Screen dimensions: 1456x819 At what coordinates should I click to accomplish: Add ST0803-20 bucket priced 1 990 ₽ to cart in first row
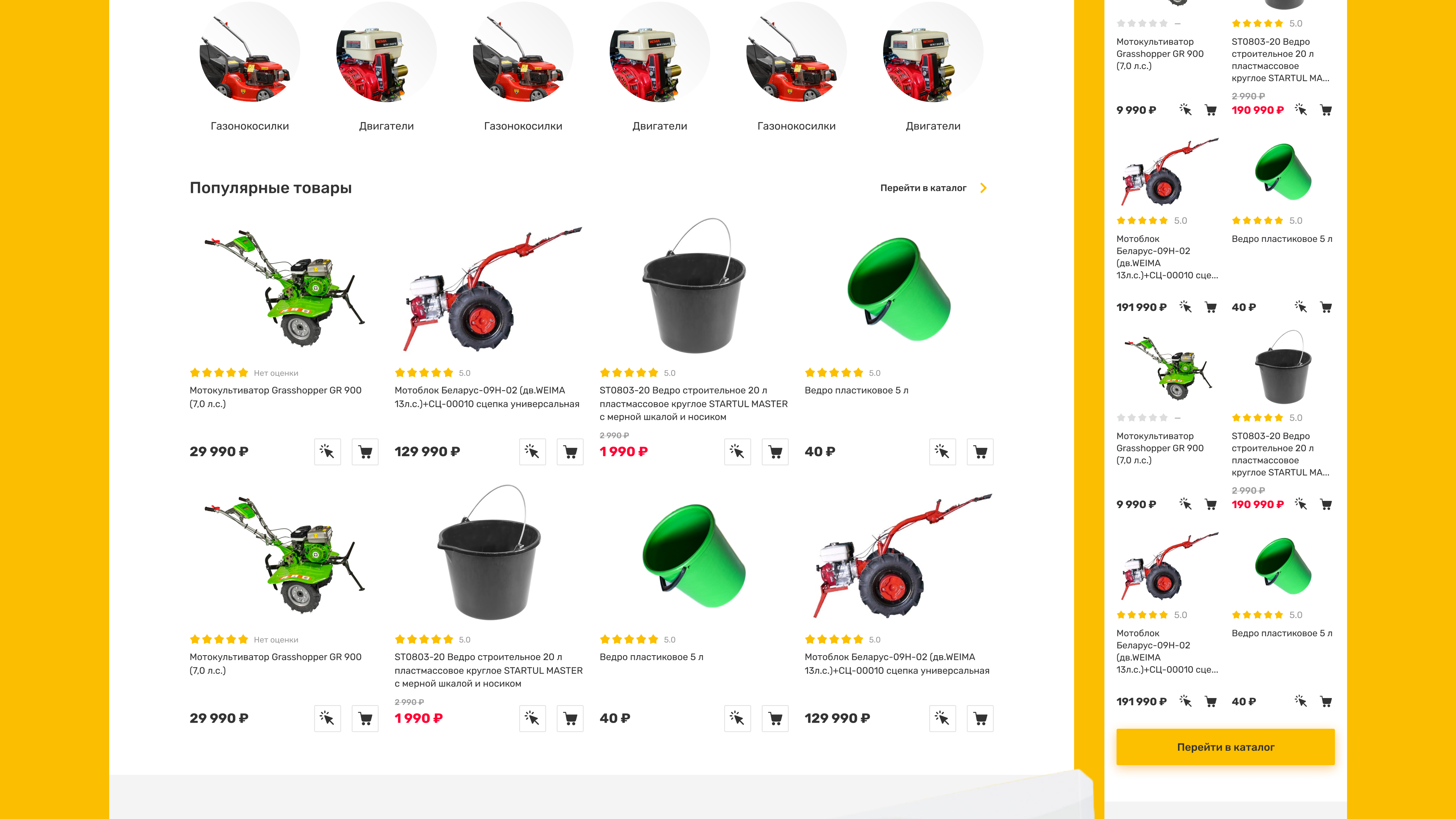tap(775, 452)
